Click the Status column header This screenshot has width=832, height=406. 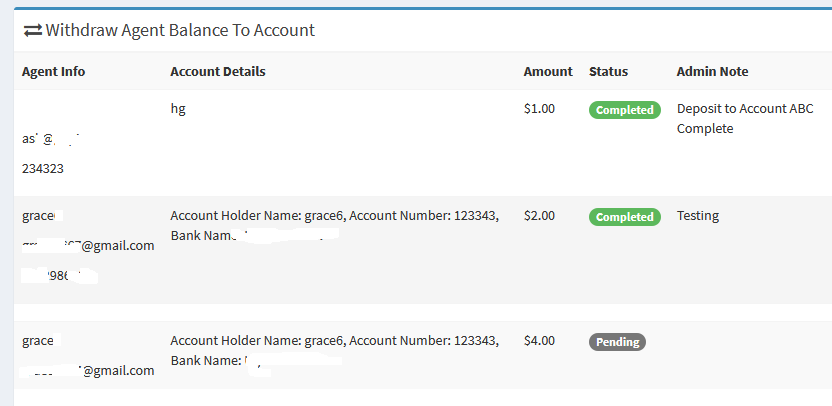[608, 71]
